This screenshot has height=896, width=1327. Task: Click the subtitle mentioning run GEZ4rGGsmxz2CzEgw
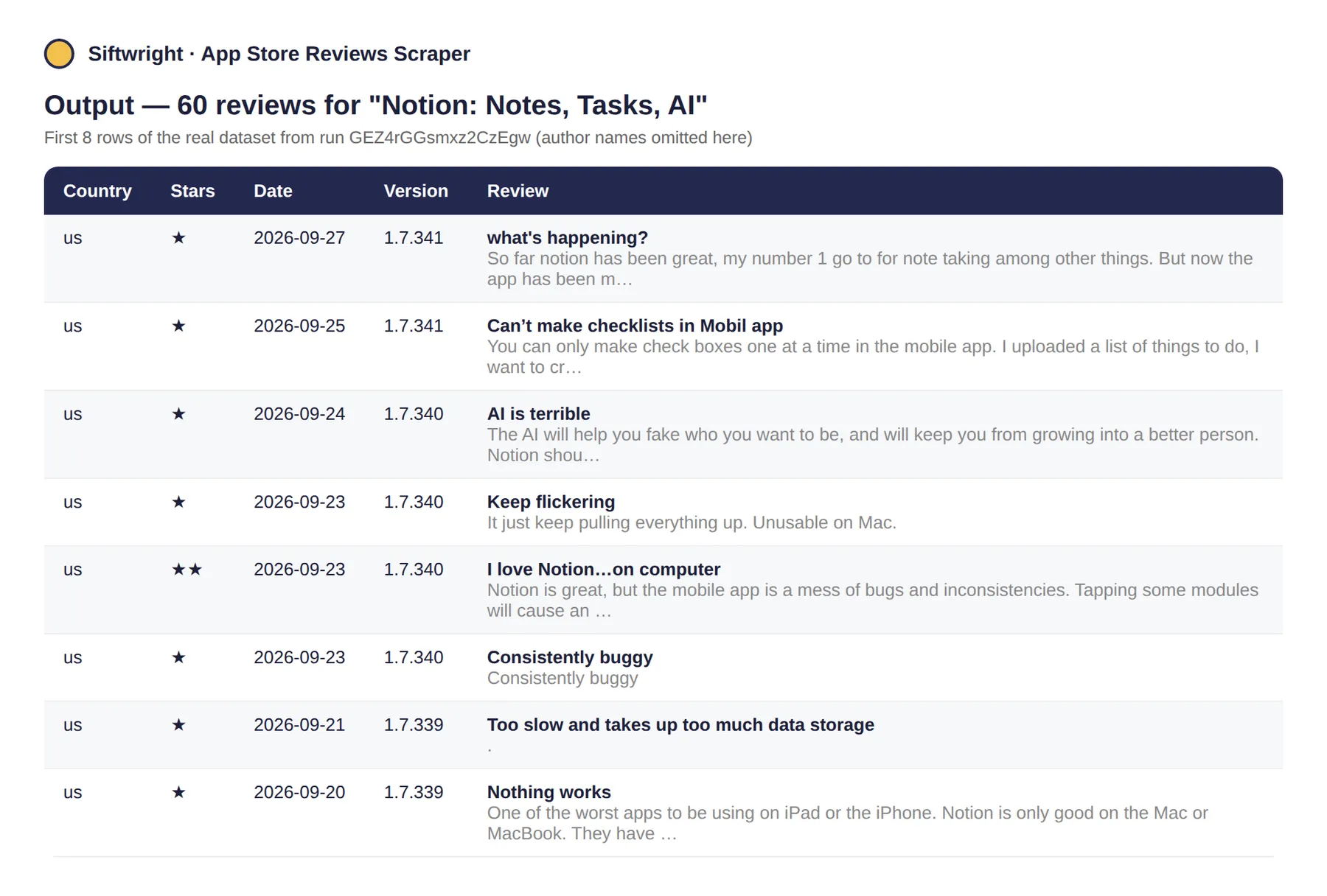[398, 138]
